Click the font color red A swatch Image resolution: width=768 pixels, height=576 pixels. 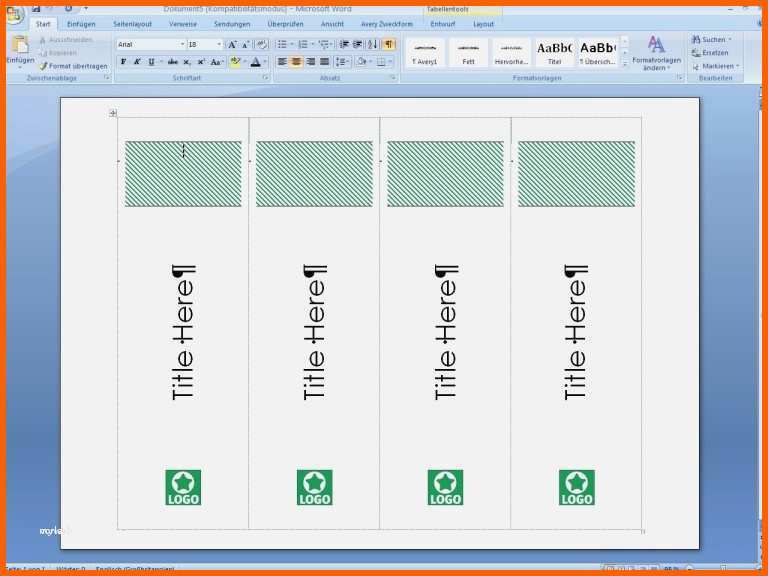(x=255, y=62)
